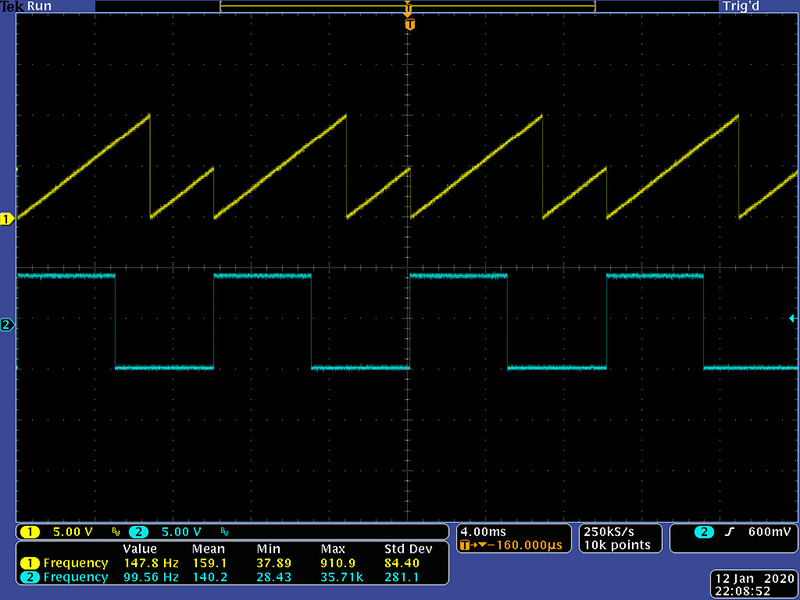
Task: Select the 250kS/s sample rate readout
Action: 610,531
